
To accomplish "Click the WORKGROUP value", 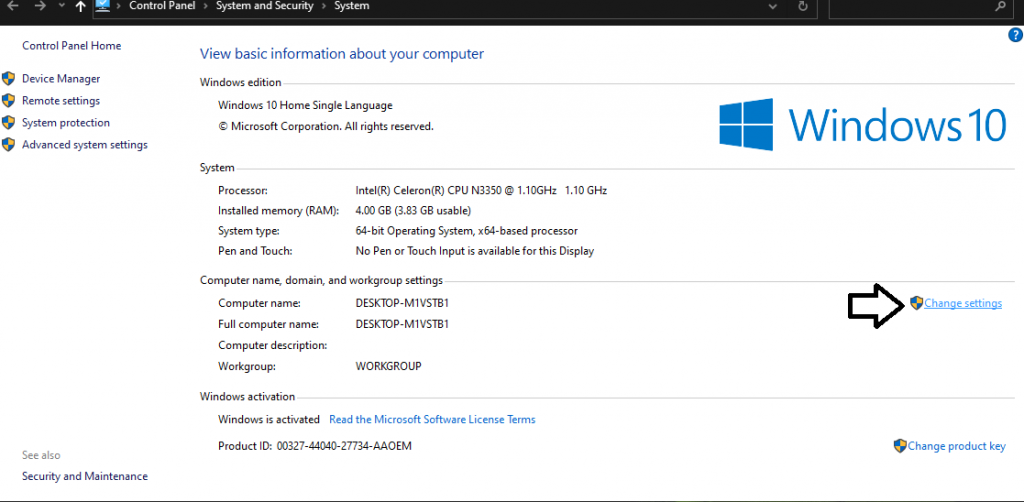I will click(x=389, y=366).
